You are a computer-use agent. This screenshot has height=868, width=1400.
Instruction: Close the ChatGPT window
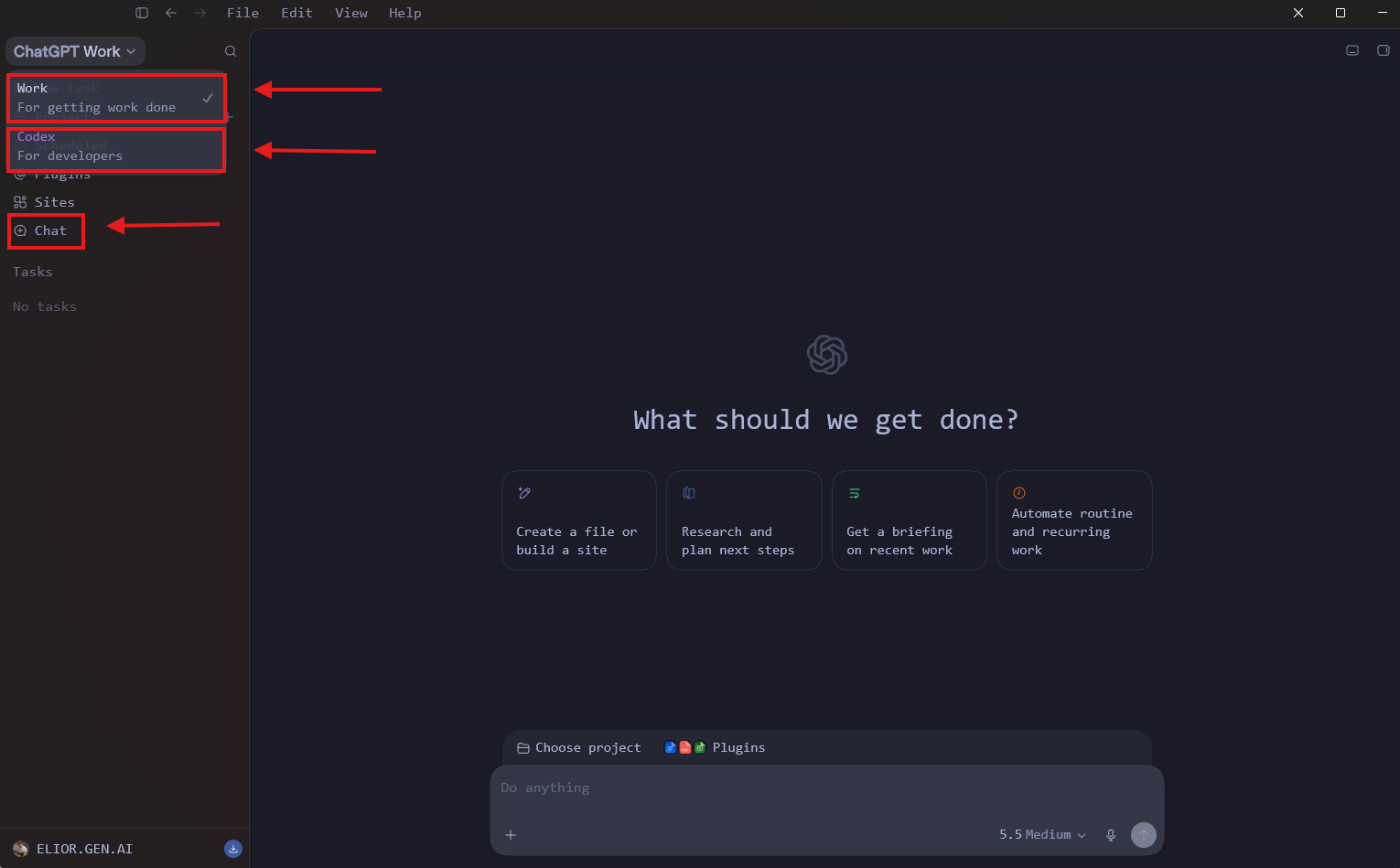(x=1298, y=13)
